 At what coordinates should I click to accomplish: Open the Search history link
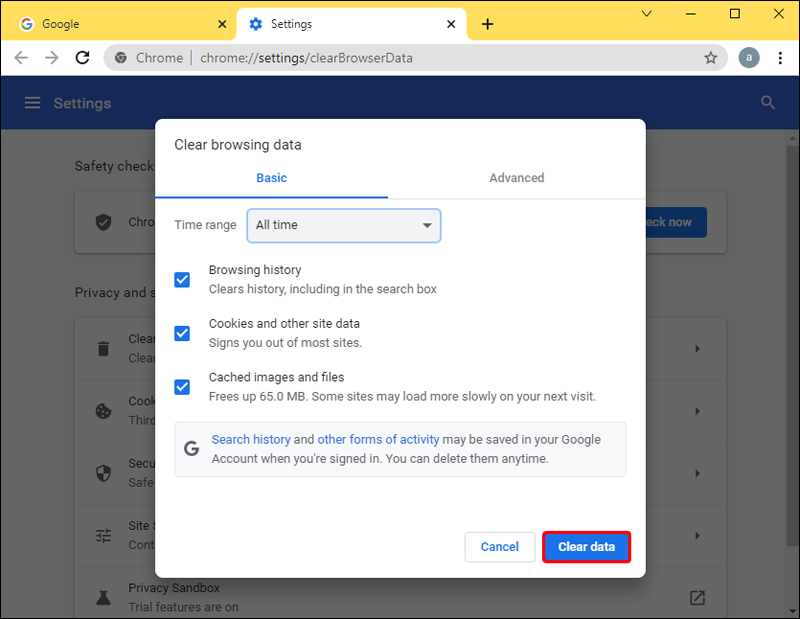[251, 440]
